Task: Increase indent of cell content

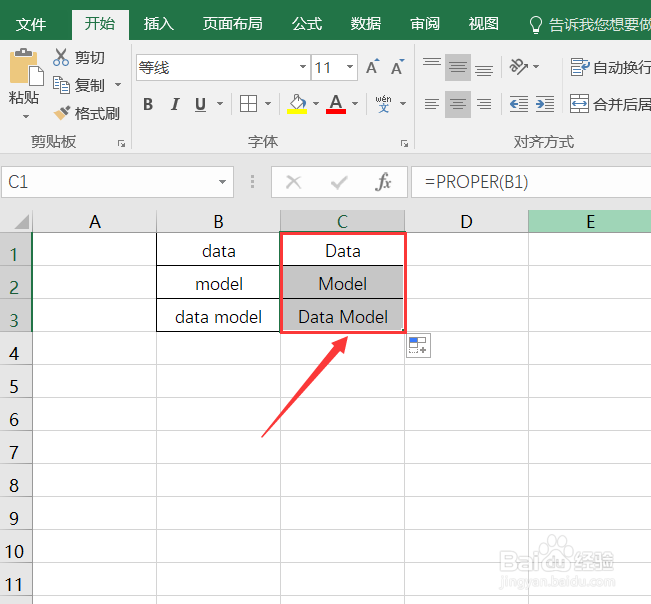Action: click(545, 104)
